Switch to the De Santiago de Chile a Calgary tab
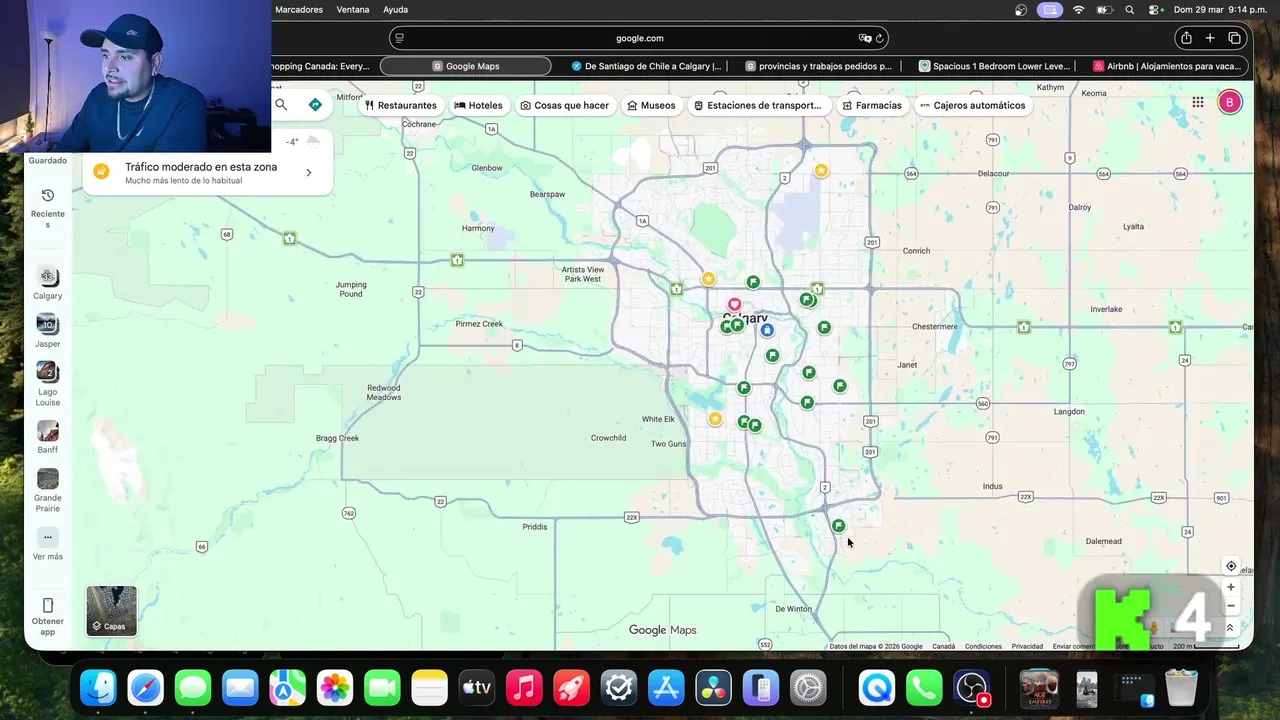The height and width of the screenshot is (720, 1280). tap(646, 66)
